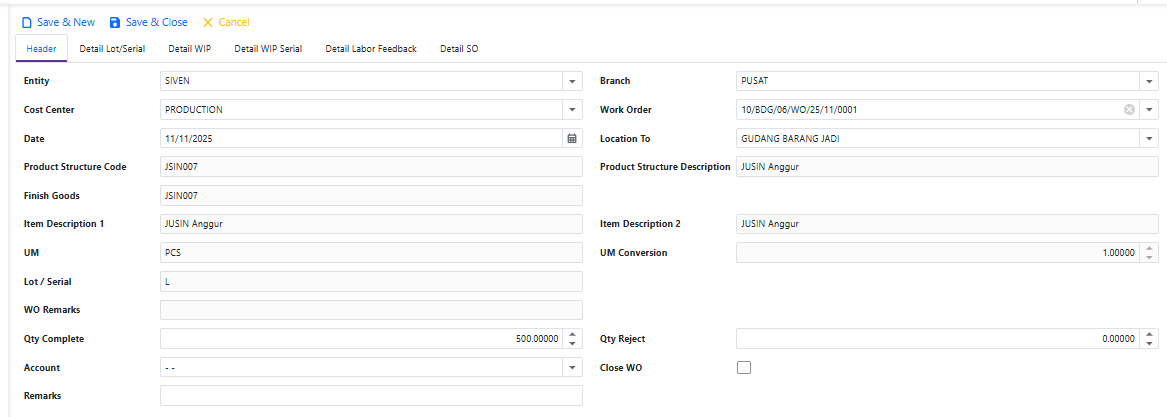Click the Save & New document icon
Viewport: 1167px width, 417px height.
(x=28, y=22)
